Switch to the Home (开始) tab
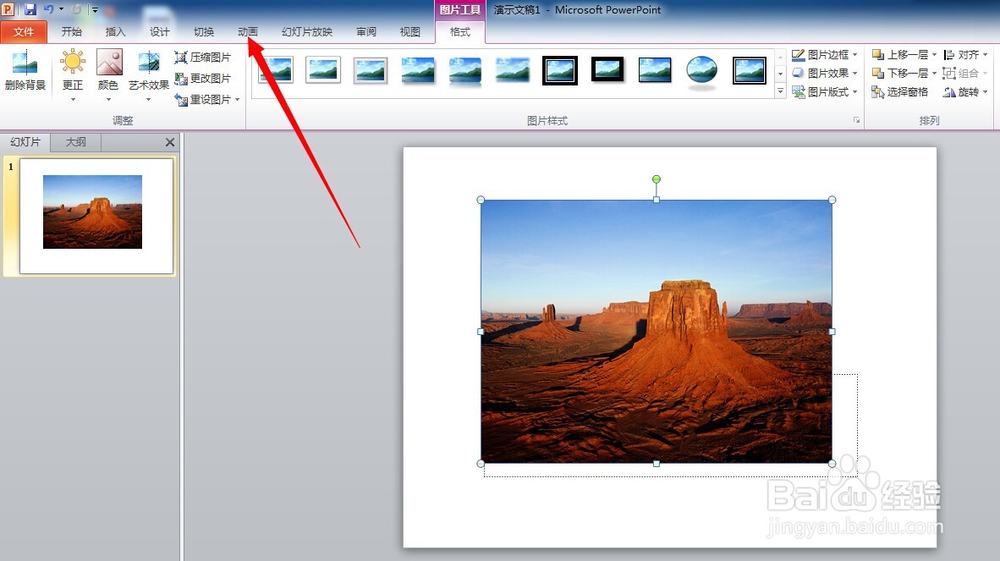This screenshot has height=561, width=1000. click(71, 32)
